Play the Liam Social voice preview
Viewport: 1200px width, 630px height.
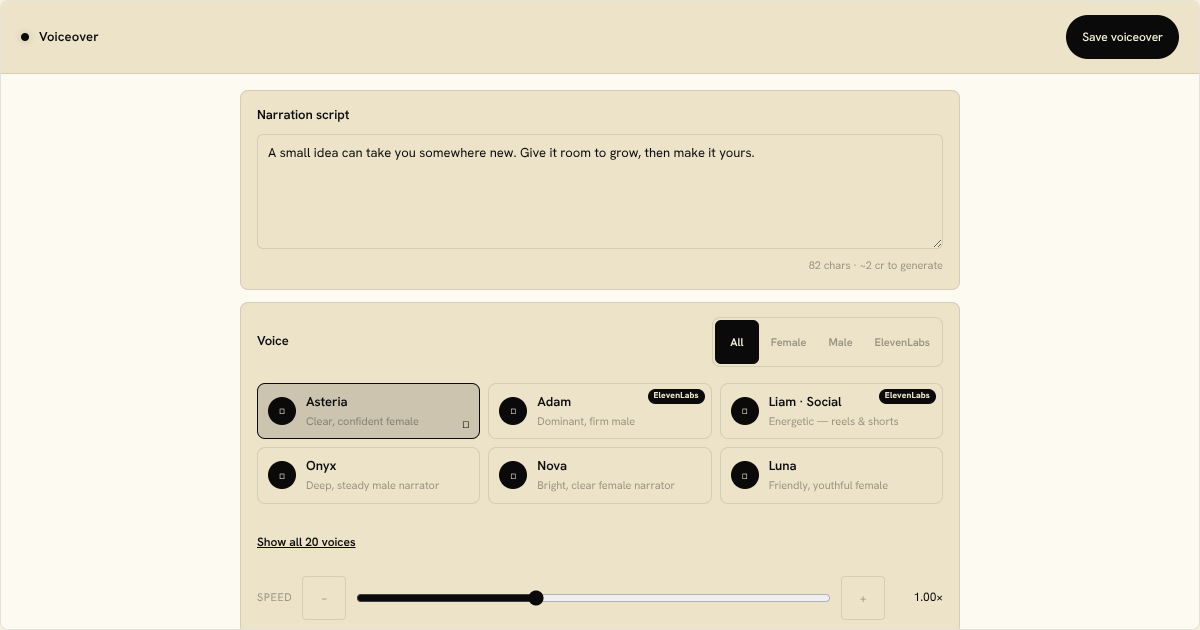[745, 411]
